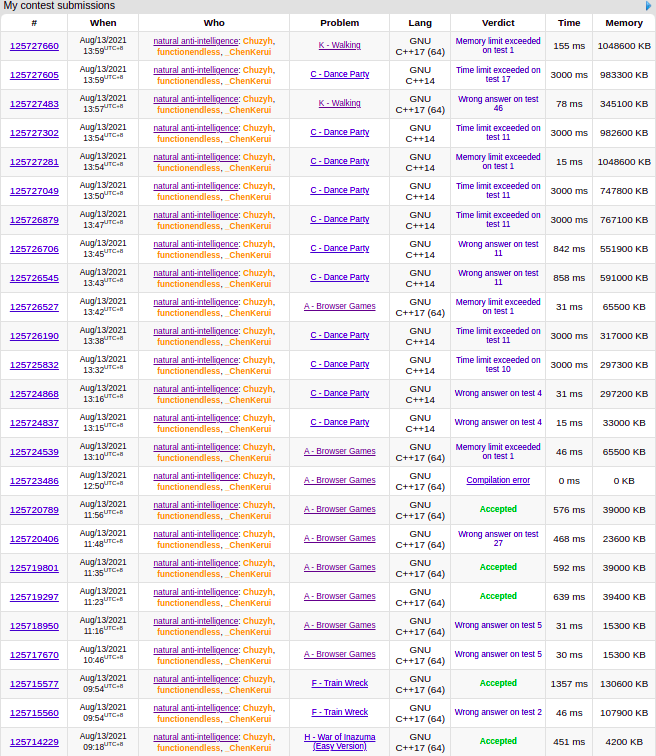Open the natural anti-intelligence team link in row 125727660
The height and width of the screenshot is (756, 656).
pyautogui.click(x=196, y=41)
